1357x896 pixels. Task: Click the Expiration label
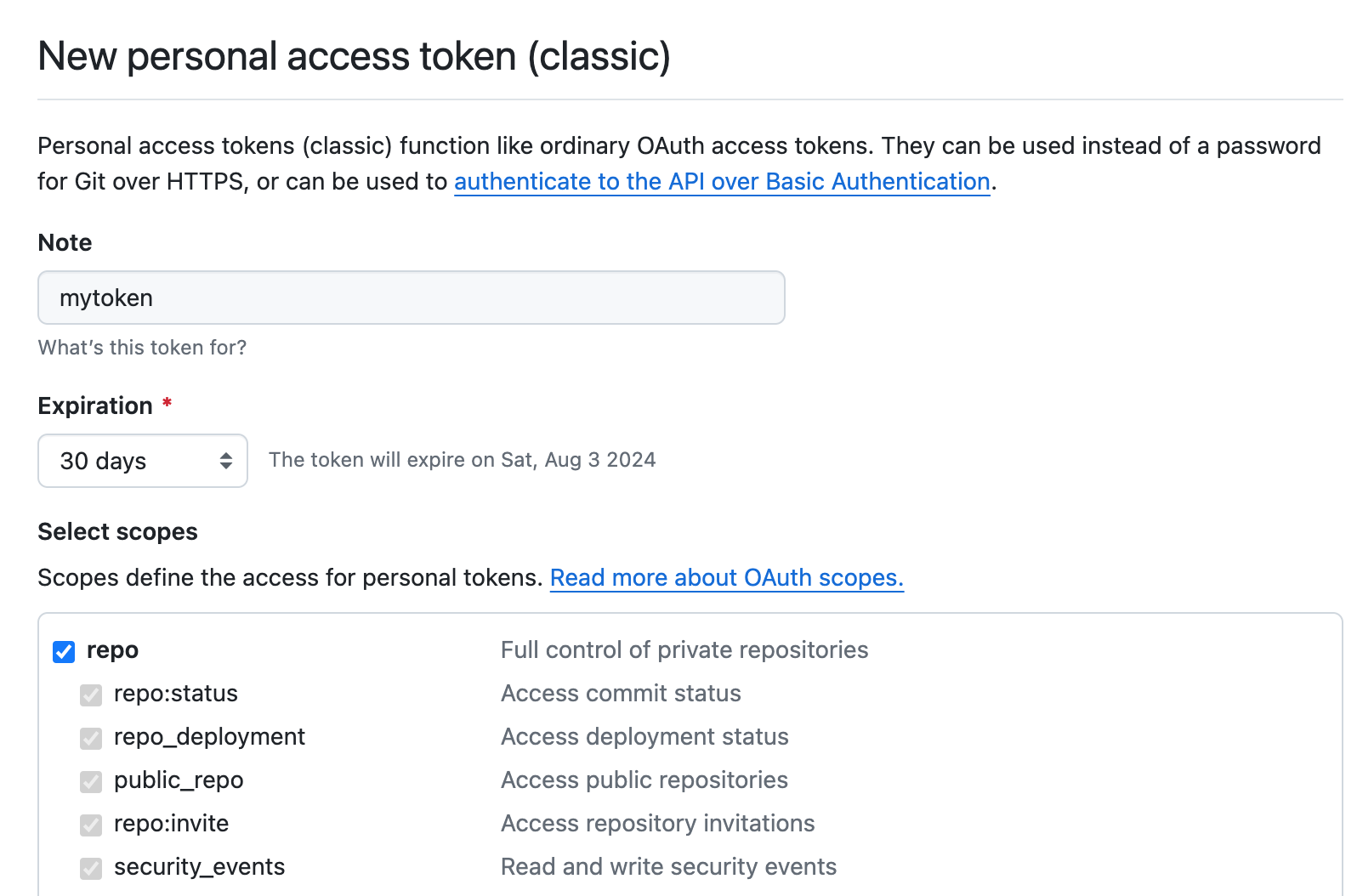(95, 405)
